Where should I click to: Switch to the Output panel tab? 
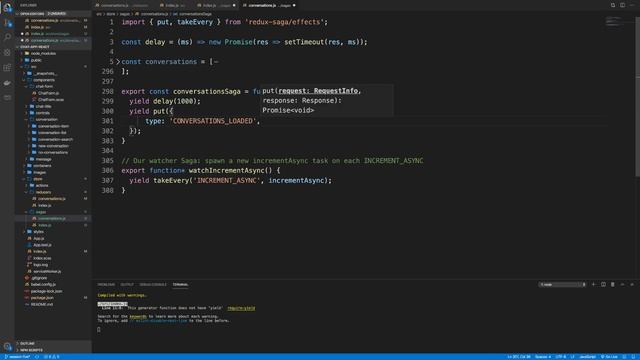pyautogui.click(x=127, y=284)
